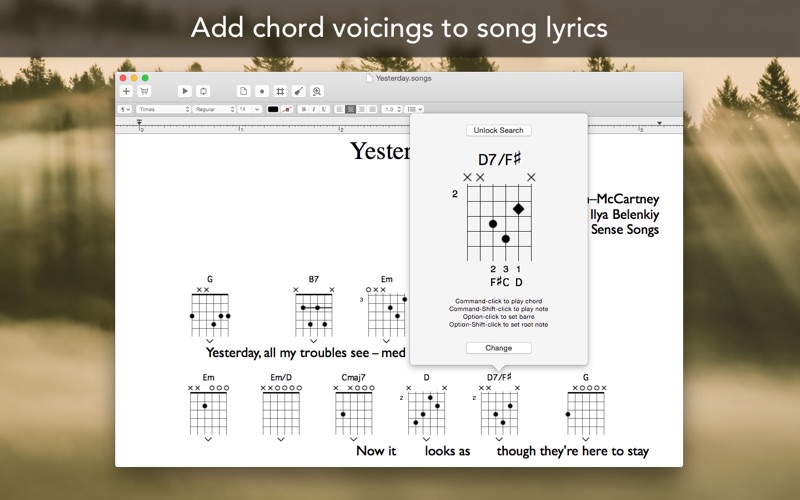Expand chevron below first-line G chord
Viewport: 800px width, 500px height.
210,341
